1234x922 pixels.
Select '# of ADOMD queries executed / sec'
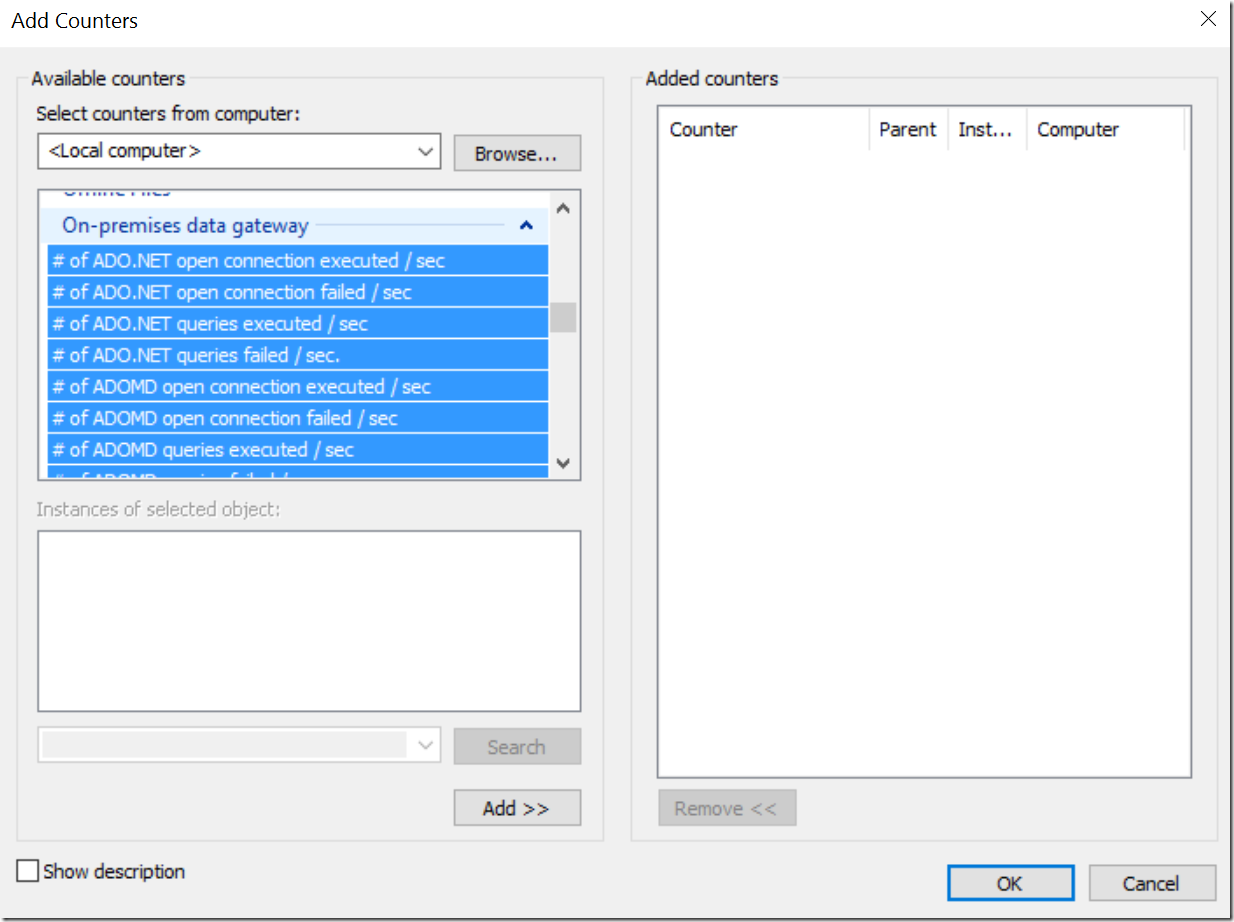[x=298, y=450]
